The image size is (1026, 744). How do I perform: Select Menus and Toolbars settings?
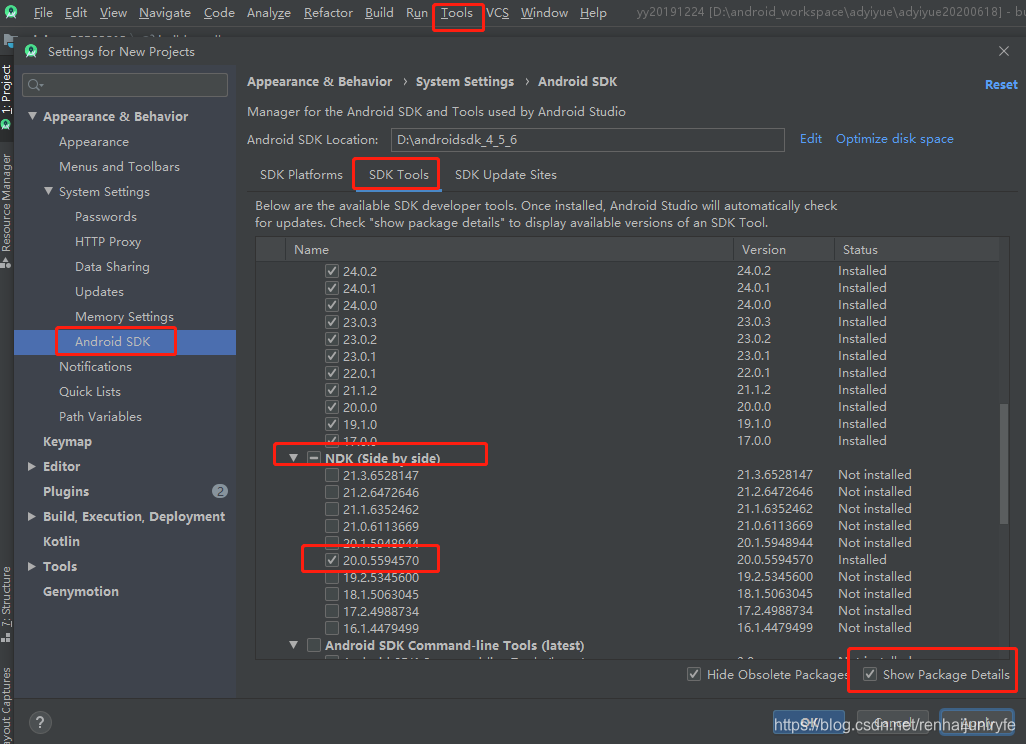[x=119, y=167]
